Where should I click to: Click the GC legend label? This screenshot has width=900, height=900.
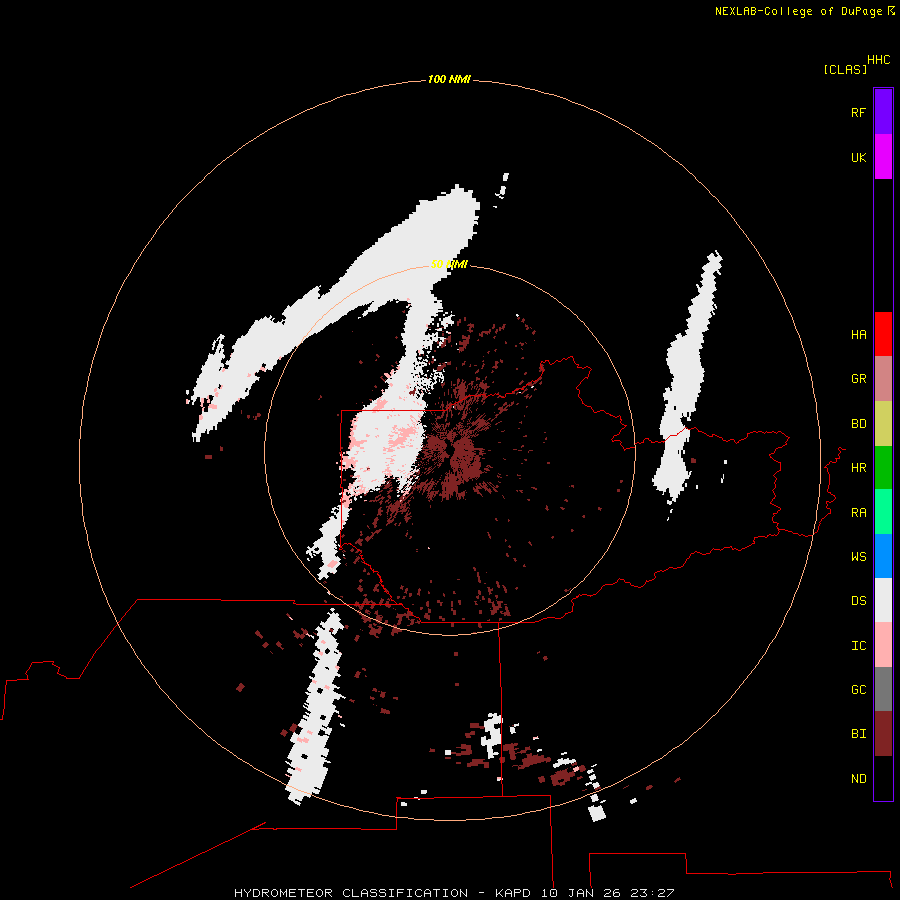pyautogui.click(x=858, y=690)
